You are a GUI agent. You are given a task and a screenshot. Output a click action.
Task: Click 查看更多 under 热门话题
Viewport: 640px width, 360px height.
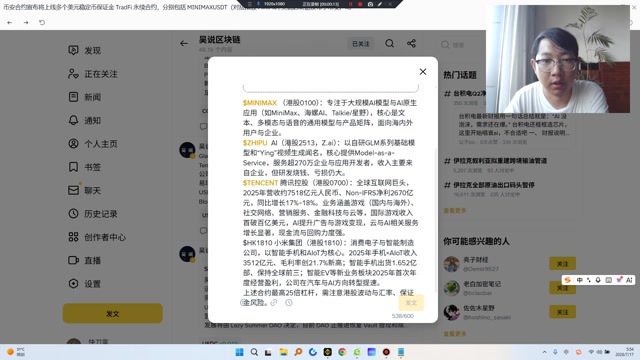click(x=455, y=211)
